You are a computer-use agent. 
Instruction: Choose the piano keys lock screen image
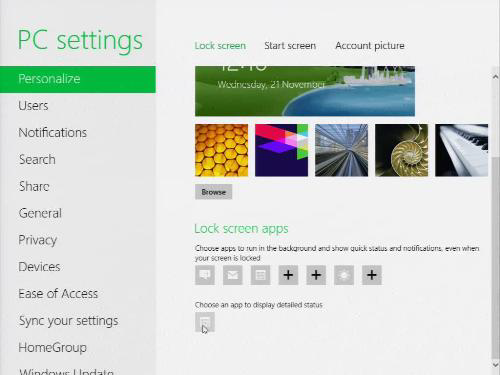[461, 150]
